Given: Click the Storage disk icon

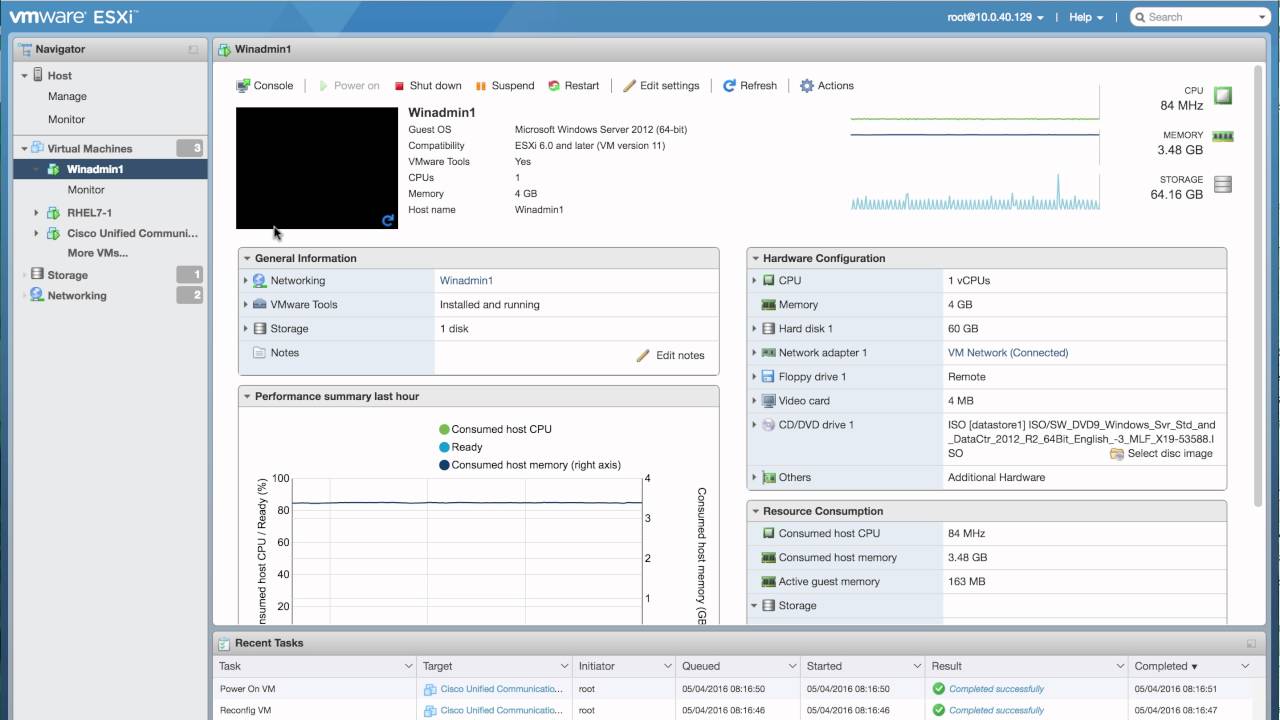Looking at the screenshot, I should (x=1222, y=184).
